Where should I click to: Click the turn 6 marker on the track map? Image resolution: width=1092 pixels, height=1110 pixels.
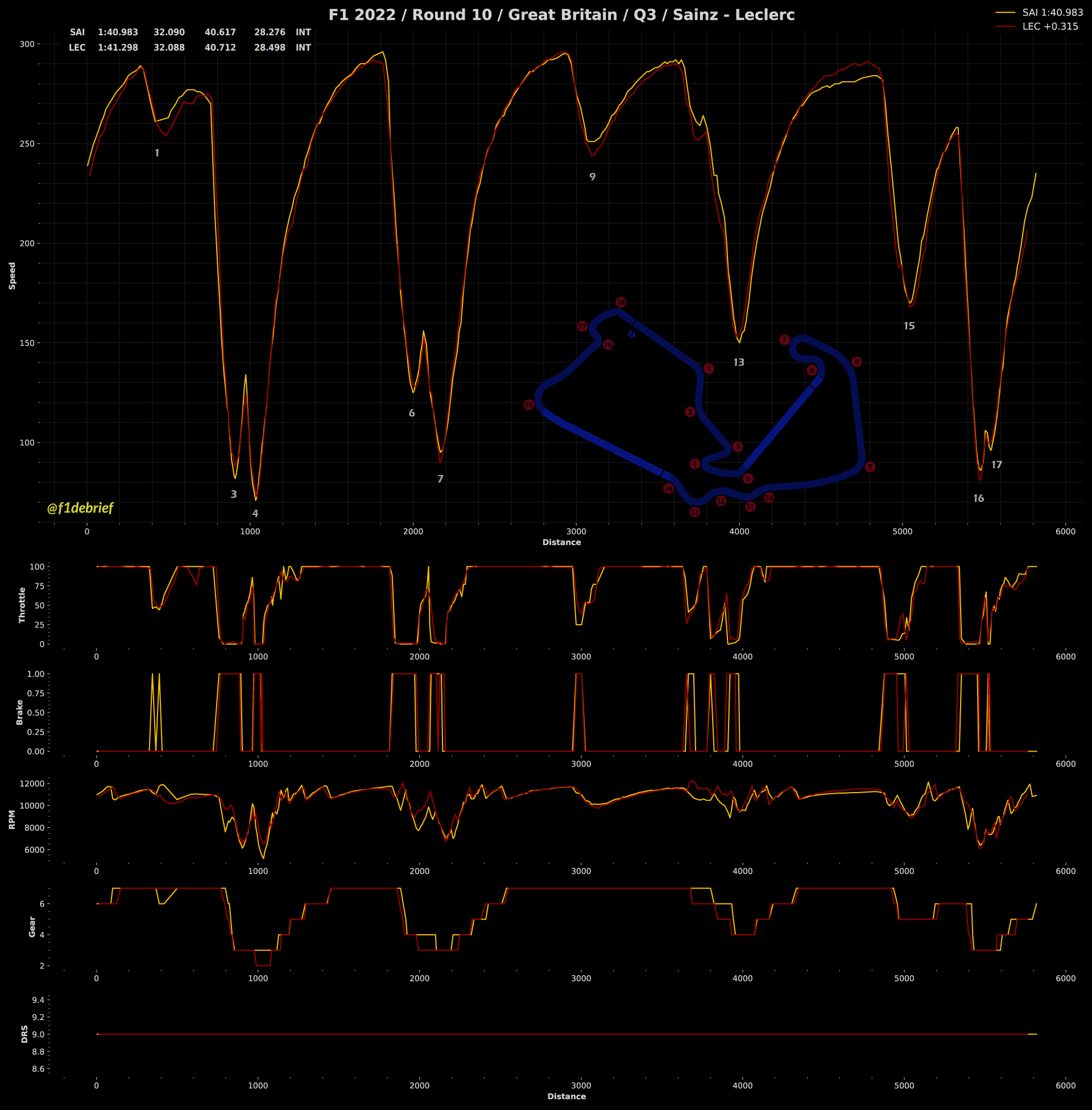(812, 370)
